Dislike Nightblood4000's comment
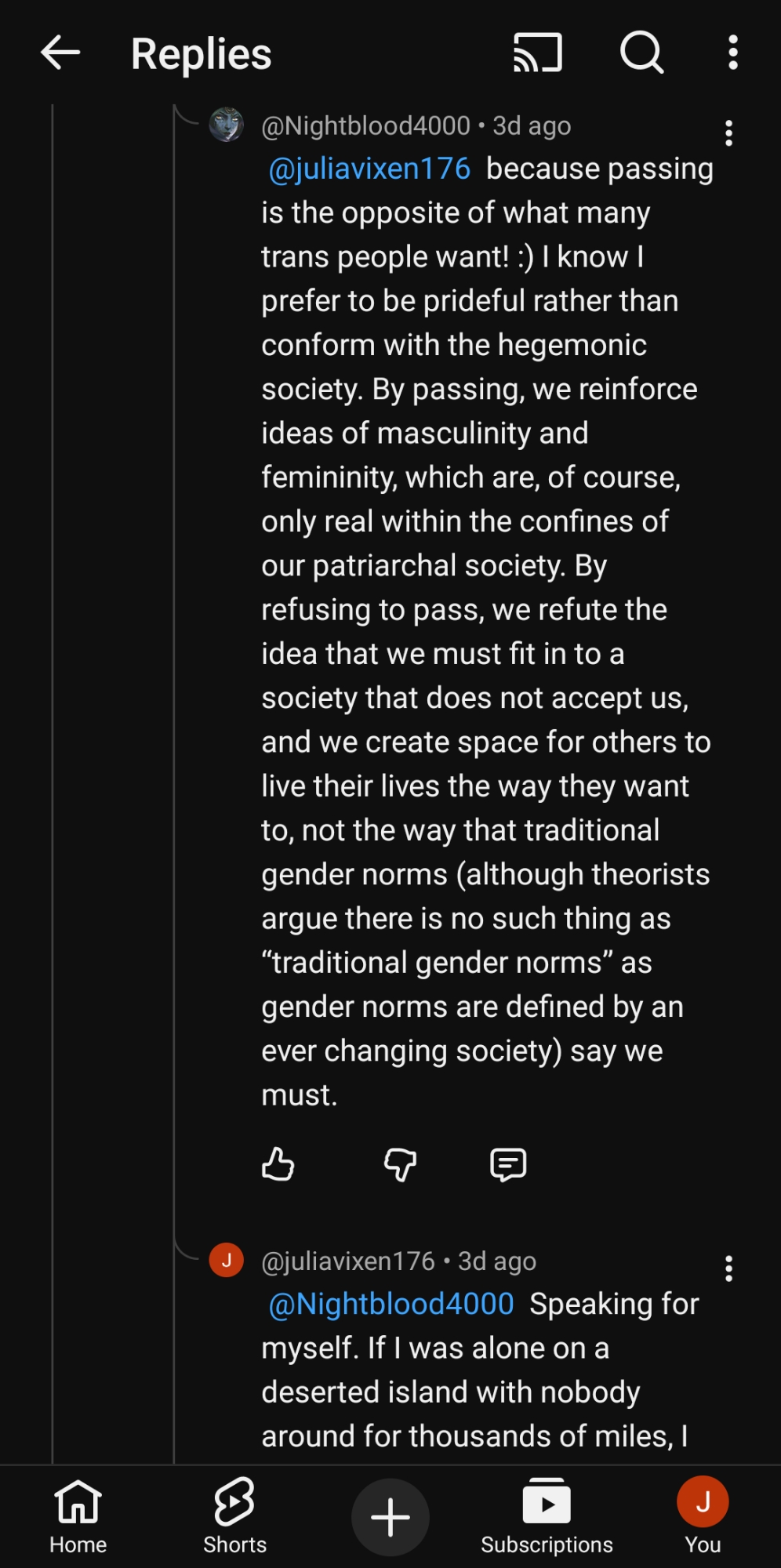The width and height of the screenshot is (781, 1568). pos(400,1164)
